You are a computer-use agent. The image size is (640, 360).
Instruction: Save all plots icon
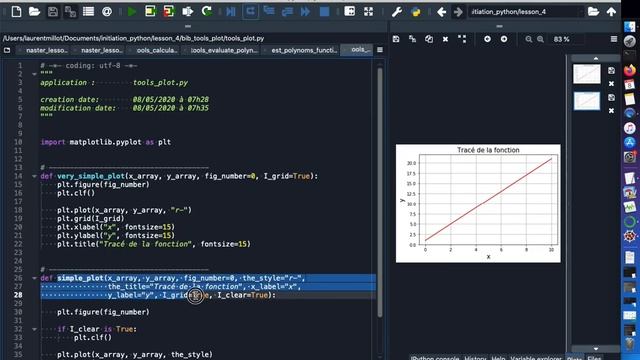[x=412, y=39]
